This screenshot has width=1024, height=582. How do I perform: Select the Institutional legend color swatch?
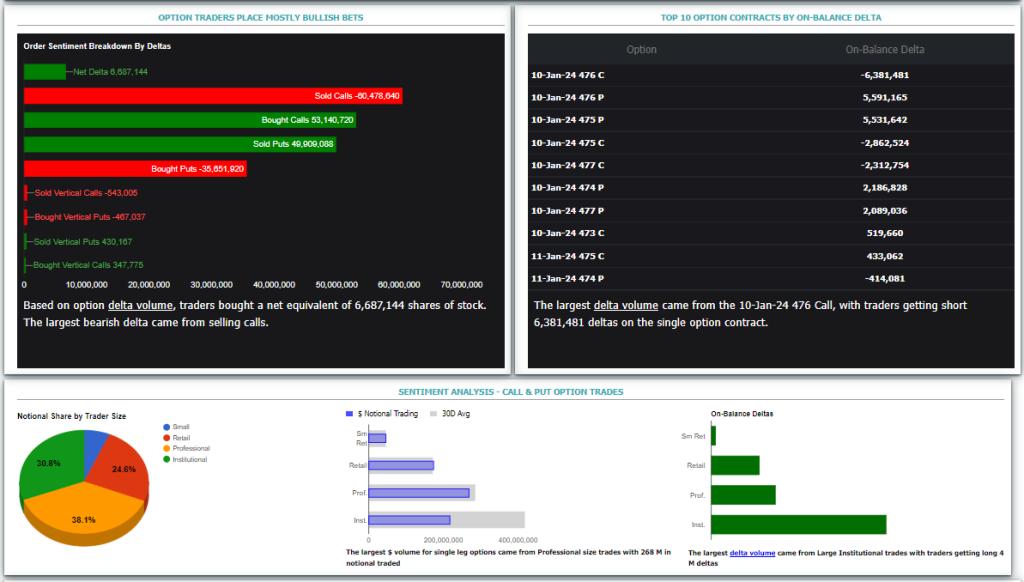click(167, 459)
